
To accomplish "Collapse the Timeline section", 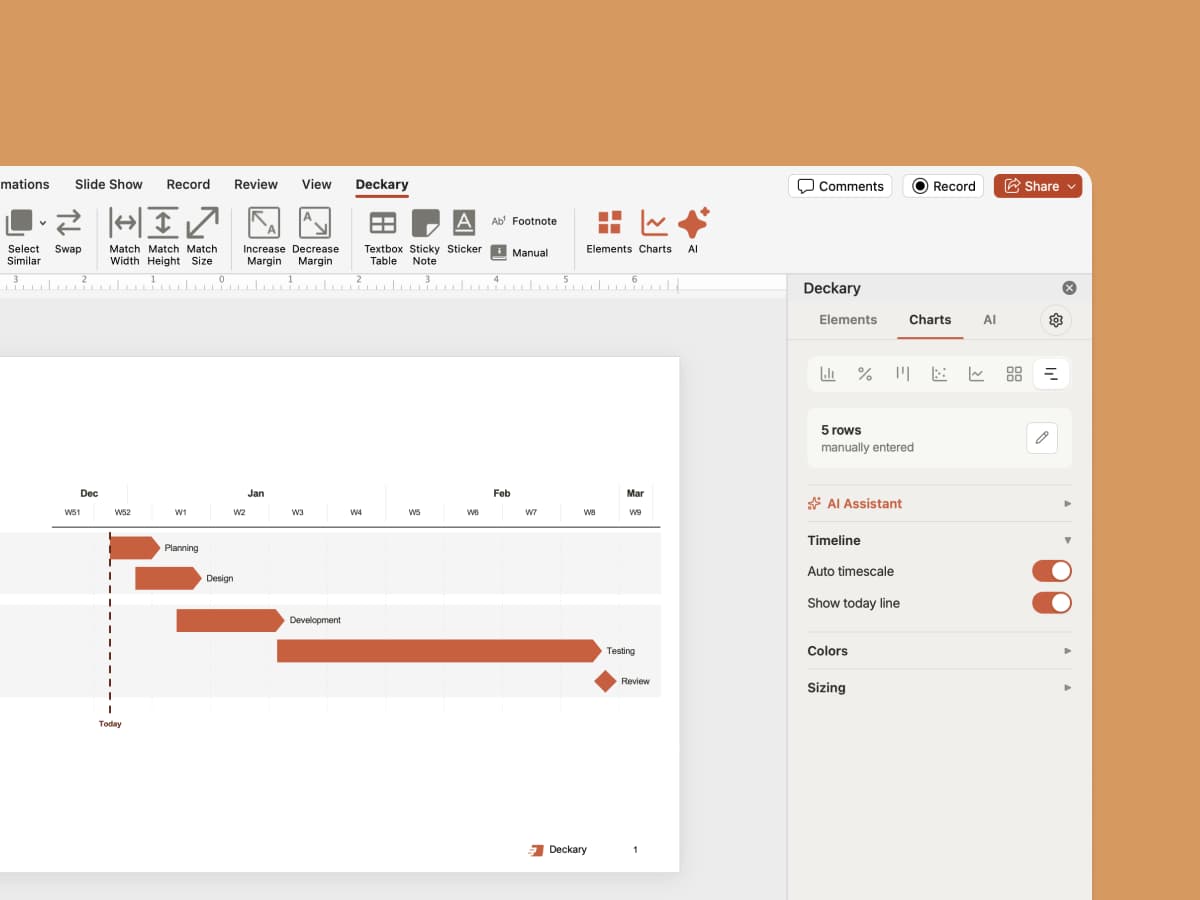I will click(939, 540).
